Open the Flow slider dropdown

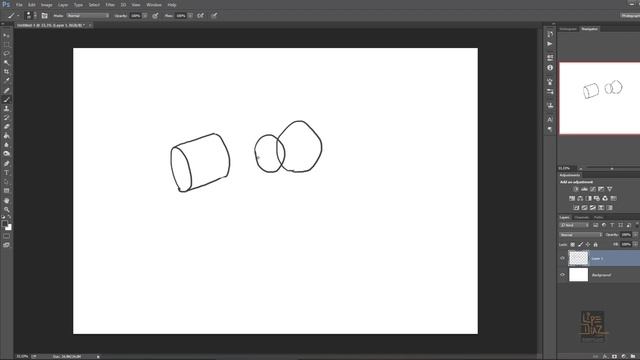190,16
